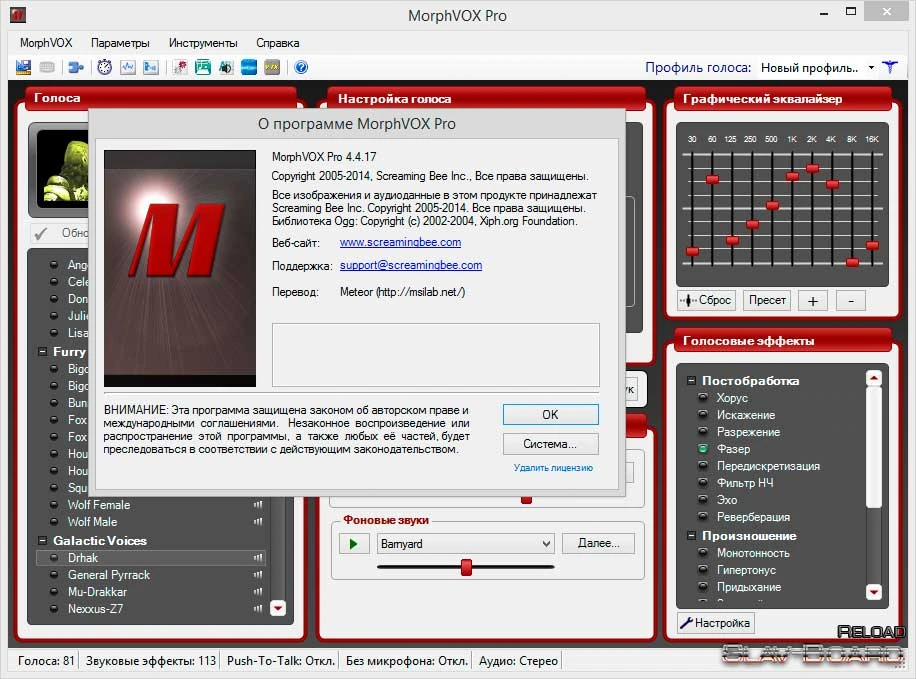Toggle the Монотонность effect
This screenshot has width=916, height=679.
pyautogui.click(x=703, y=553)
